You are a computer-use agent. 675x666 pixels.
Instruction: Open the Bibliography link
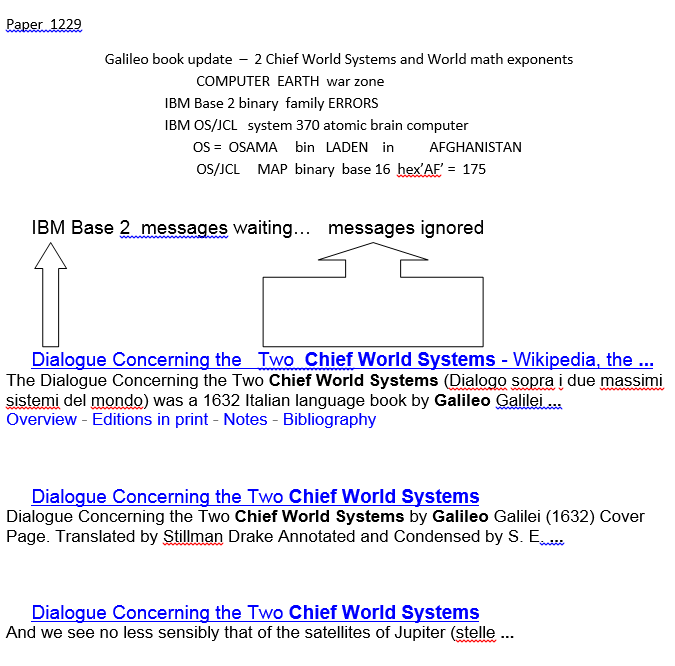[x=329, y=420]
